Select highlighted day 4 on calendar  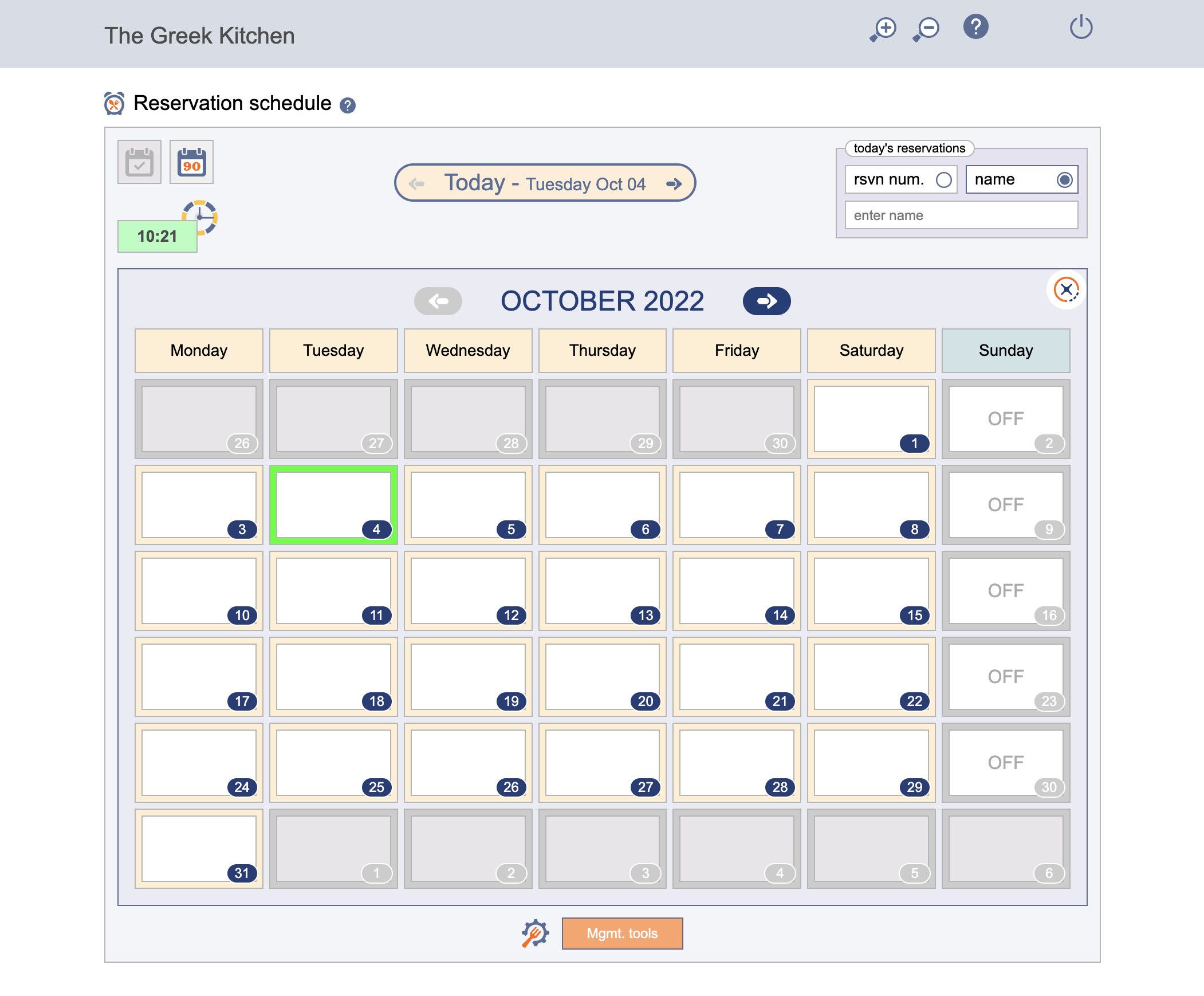click(333, 505)
